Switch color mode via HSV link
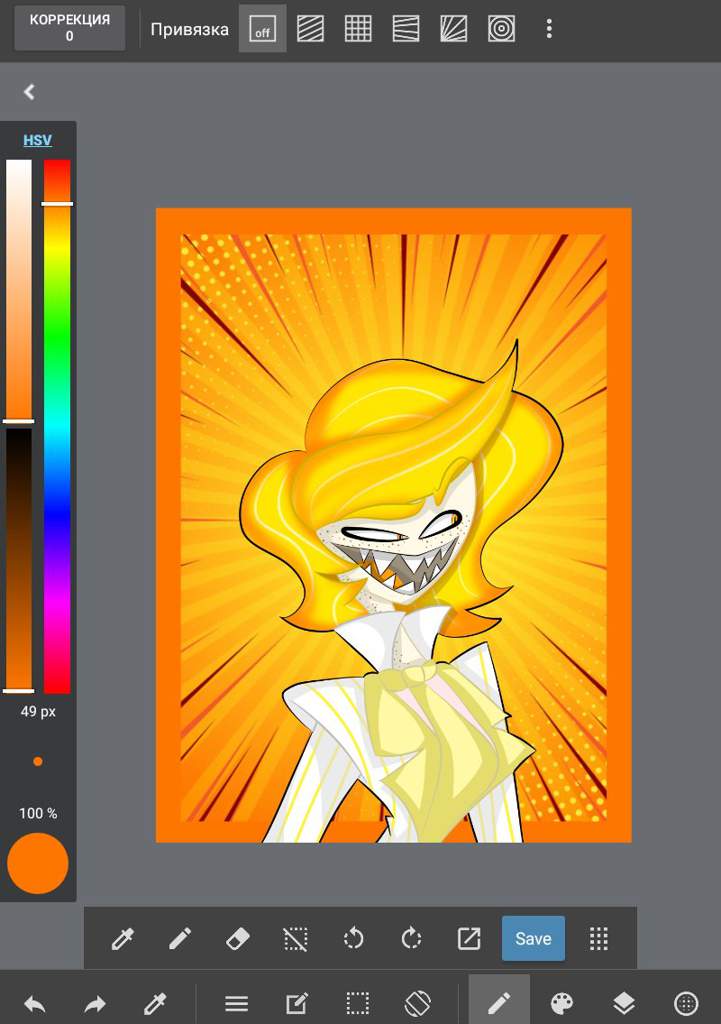721x1024 pixels. coord(37,140)
